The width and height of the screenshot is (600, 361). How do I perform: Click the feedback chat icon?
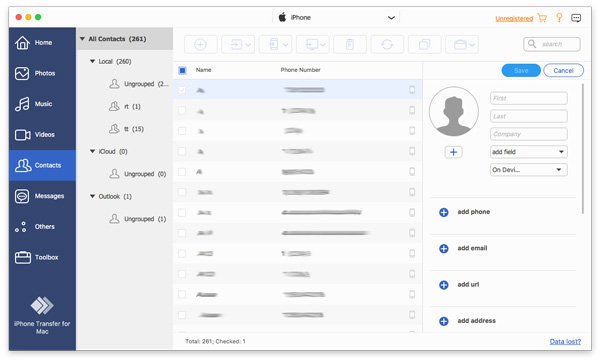(x=576, y=18)
